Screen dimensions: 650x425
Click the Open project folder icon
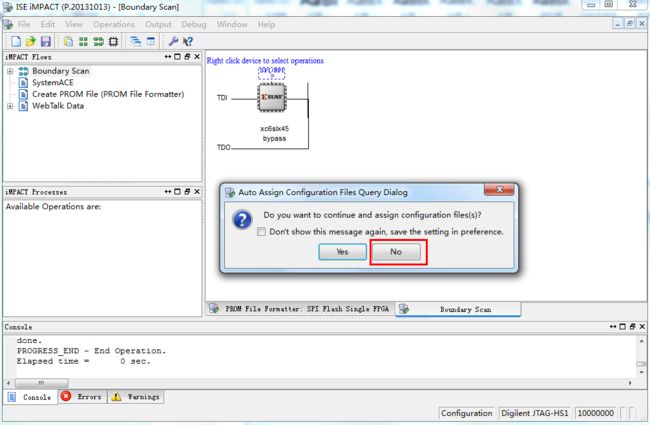tap(30, 41)
